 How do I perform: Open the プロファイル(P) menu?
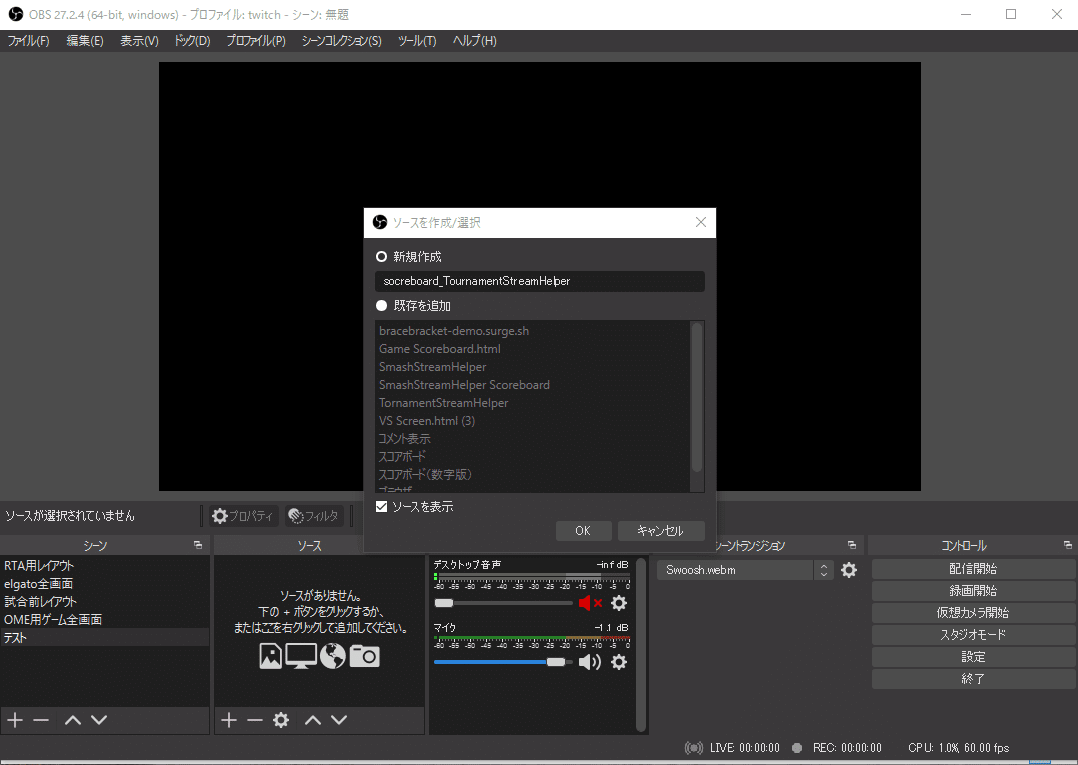pos(256,41)
